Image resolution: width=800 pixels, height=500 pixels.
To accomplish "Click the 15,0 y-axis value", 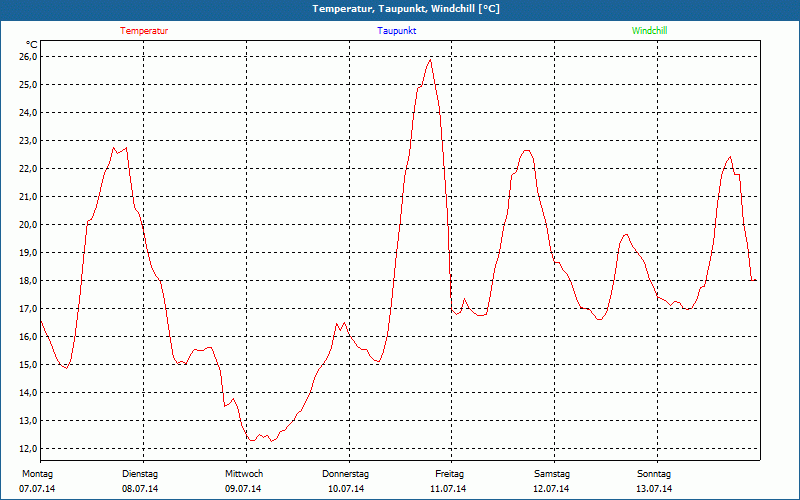I will pyautogui.click(x=29, y=365).
